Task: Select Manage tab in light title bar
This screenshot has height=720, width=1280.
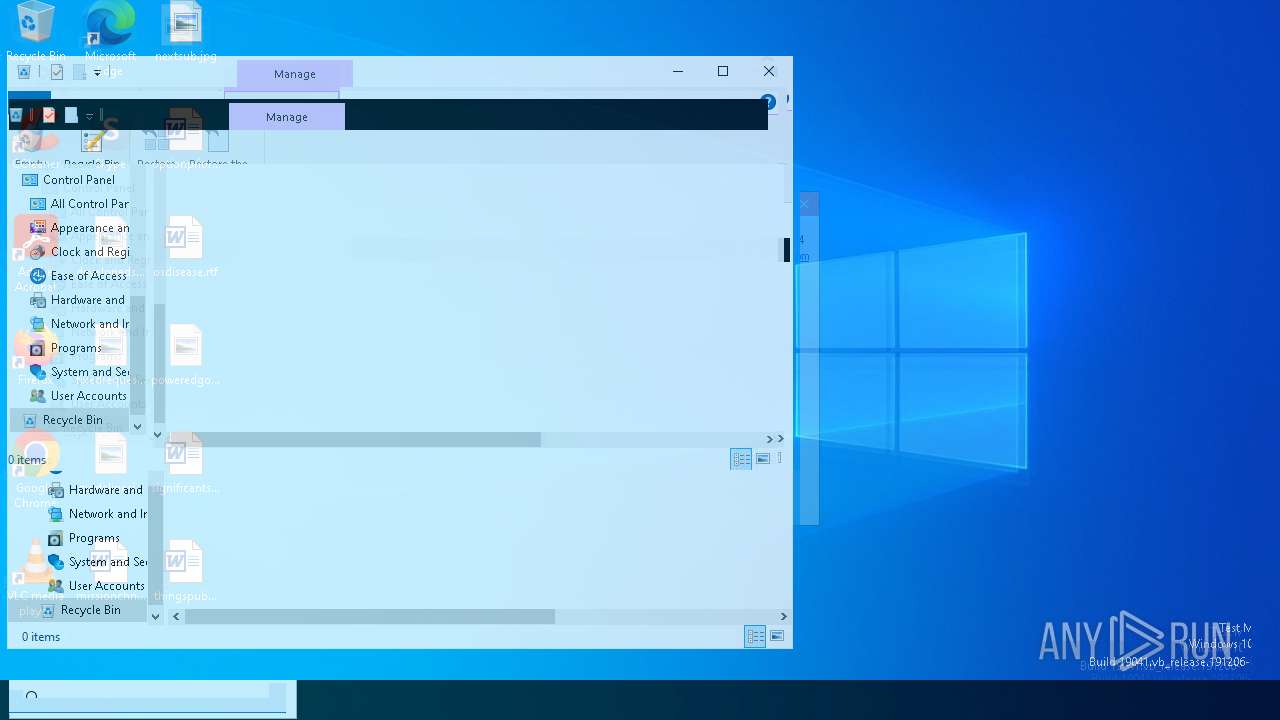Action: [x=295, y=74]
